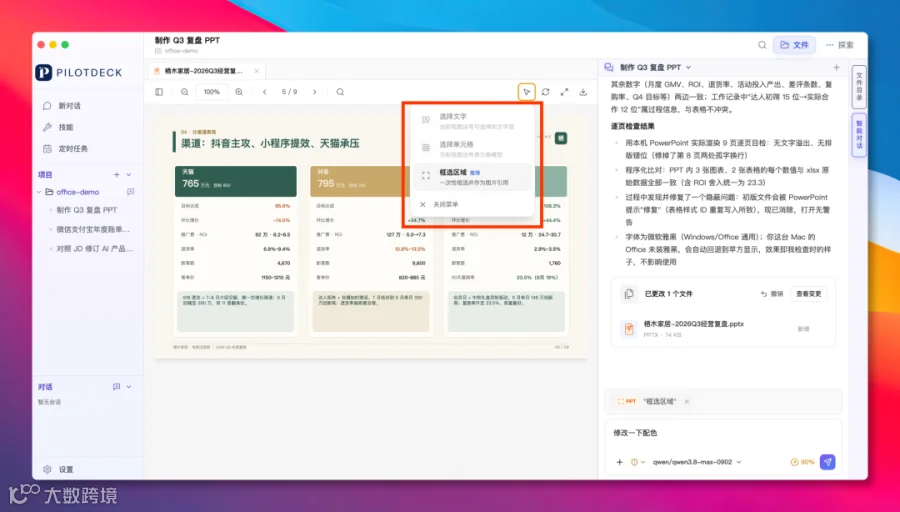This screenshot has height=512, width=900.
Task: Open conversation 微信支付宝年度账单
Action: (92, 229)
